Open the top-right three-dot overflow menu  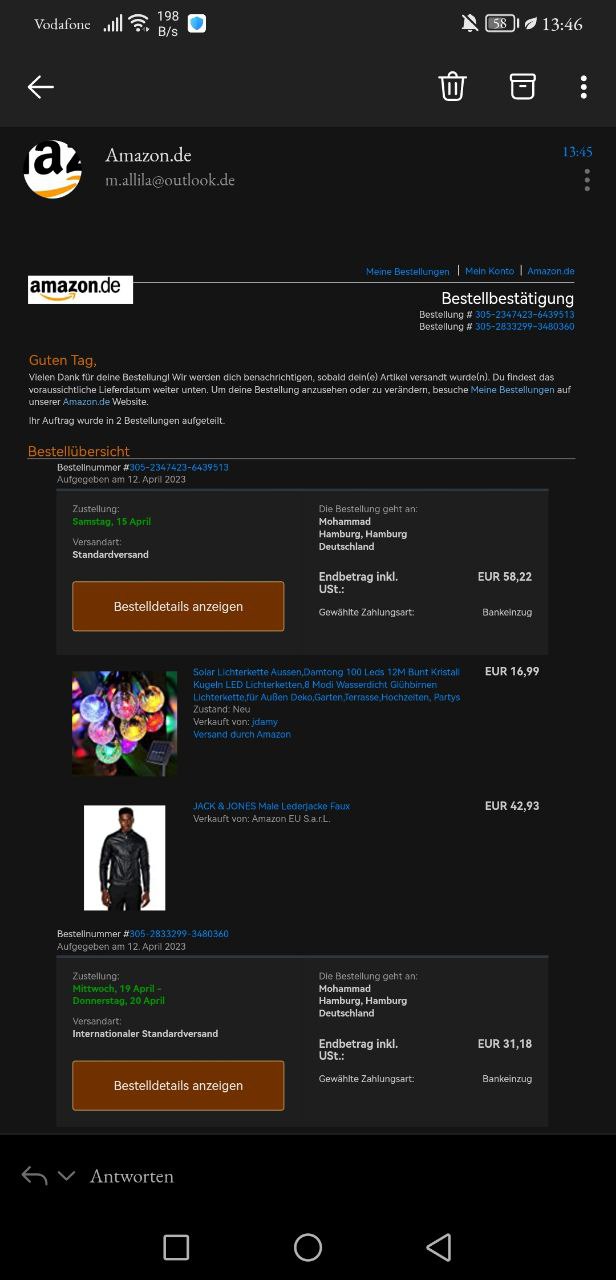coord(583,87)
